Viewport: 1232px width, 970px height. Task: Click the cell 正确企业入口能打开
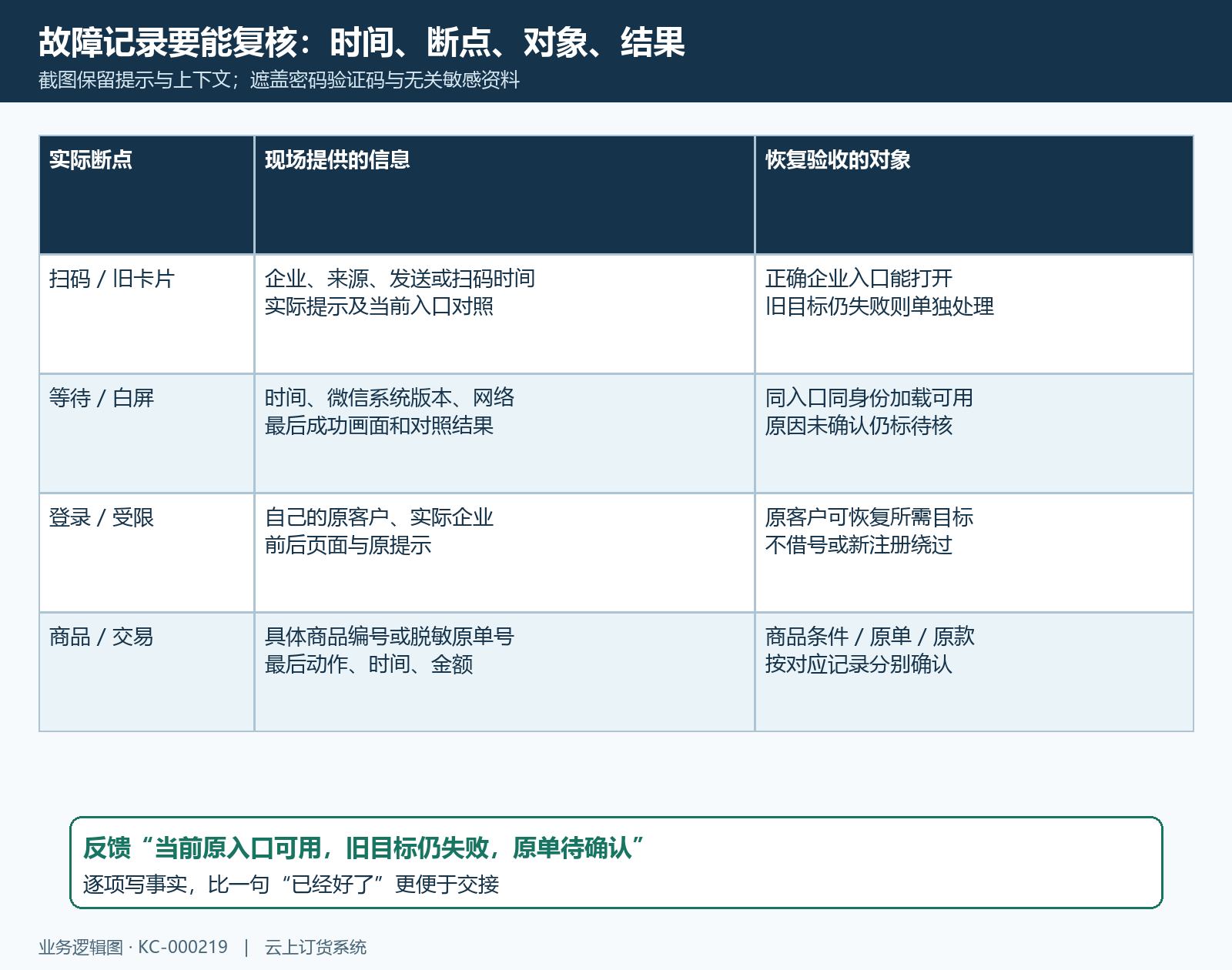coord(974,314)
